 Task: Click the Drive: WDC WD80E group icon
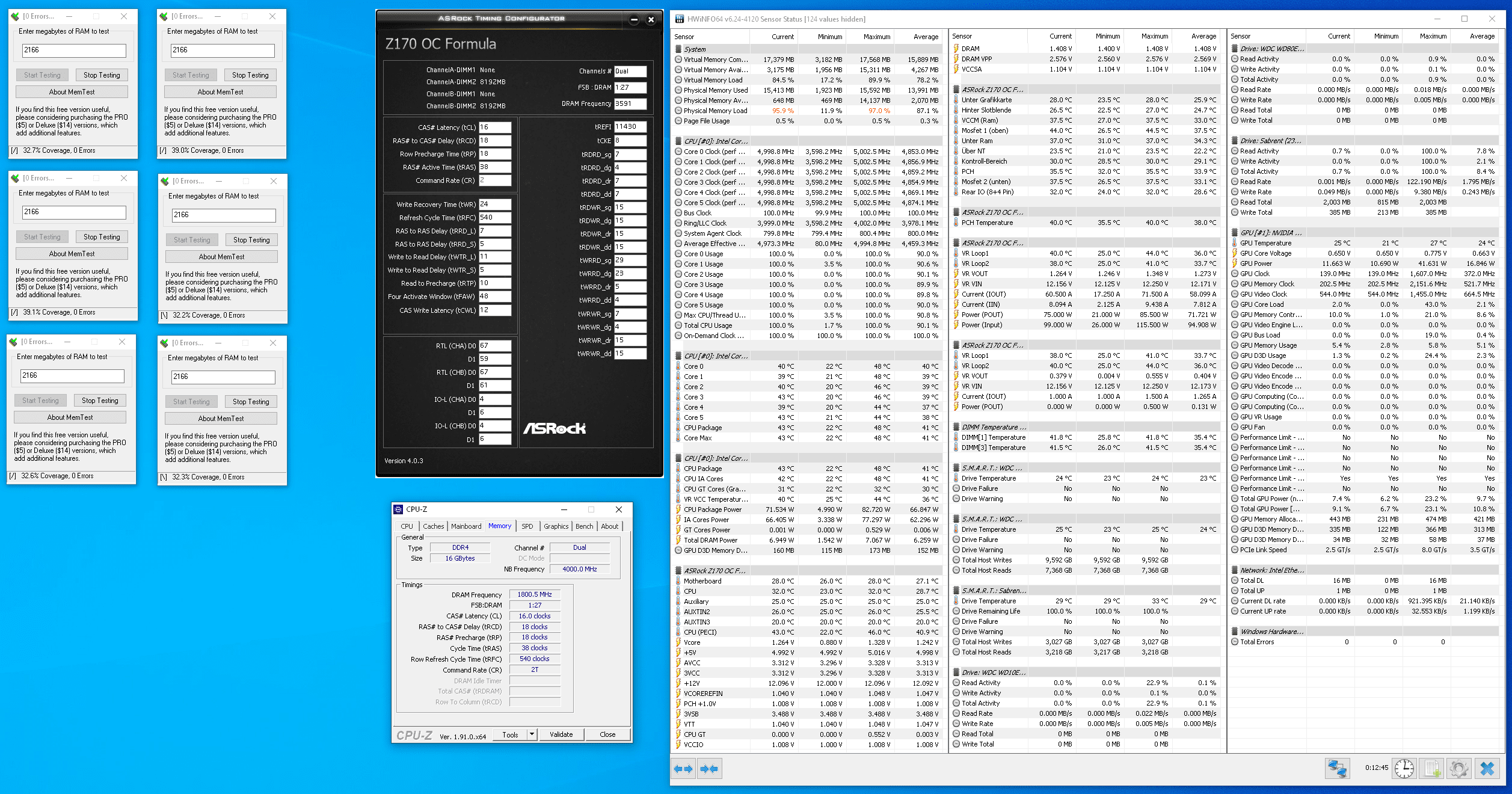(1235, 49)
